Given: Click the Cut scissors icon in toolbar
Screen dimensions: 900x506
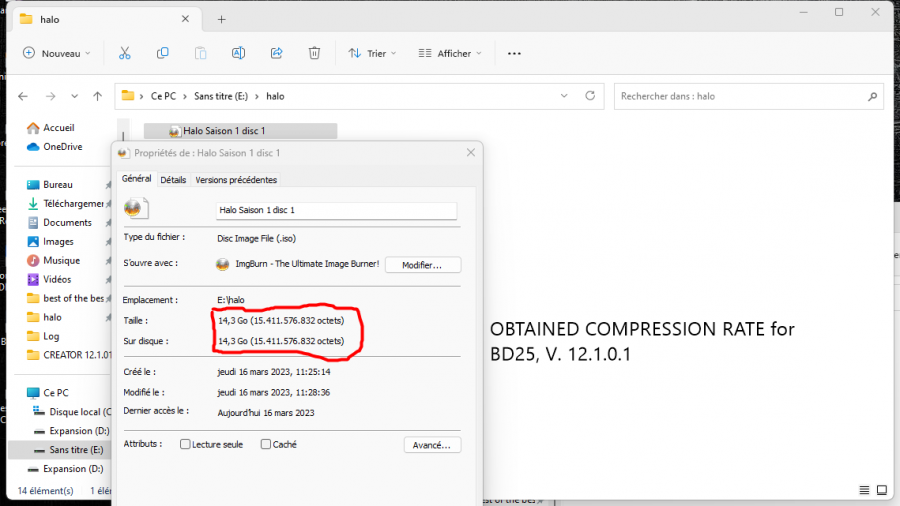Looking at the screenshot, I should point(125,53).
